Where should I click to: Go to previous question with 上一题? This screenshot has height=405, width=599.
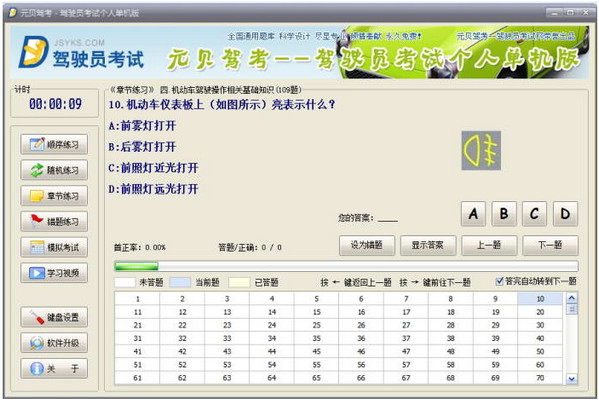(489, 245)
